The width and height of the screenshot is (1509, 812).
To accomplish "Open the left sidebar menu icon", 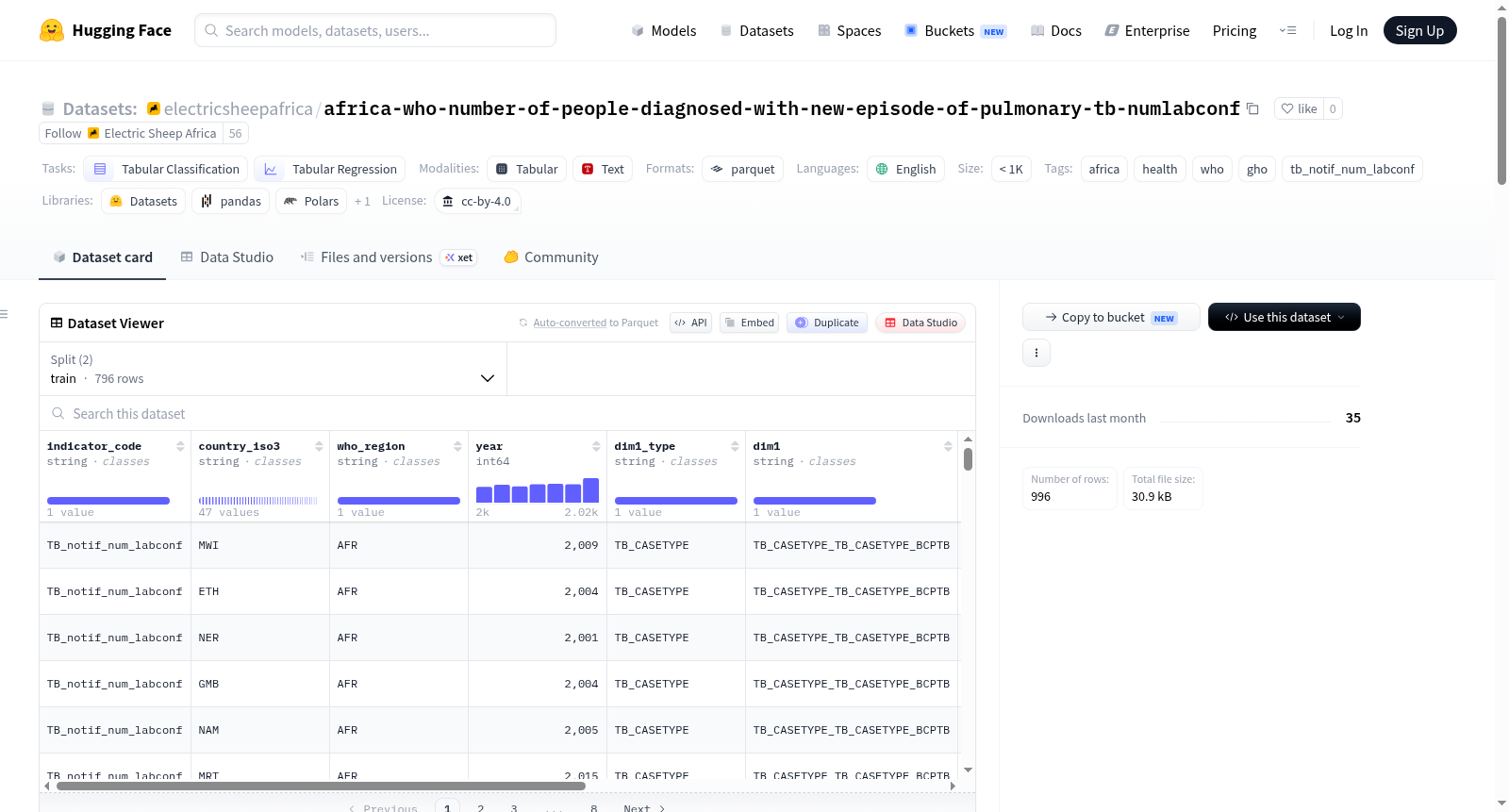I will point(4,314).
